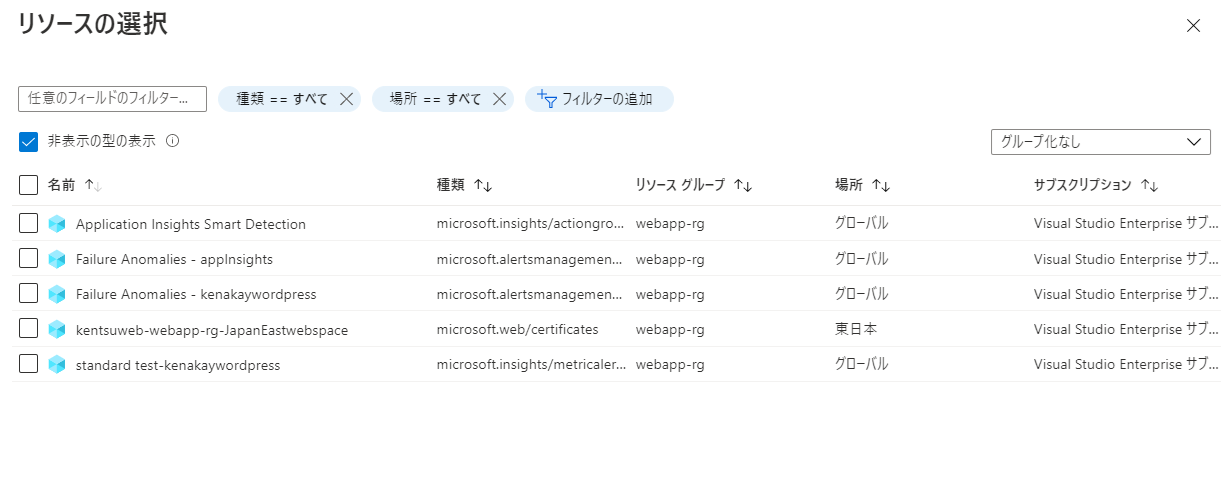Open the standard test-kenakaywordpress resource name
This screenshot has height=492, width=1221.
(x=178, y=365)
